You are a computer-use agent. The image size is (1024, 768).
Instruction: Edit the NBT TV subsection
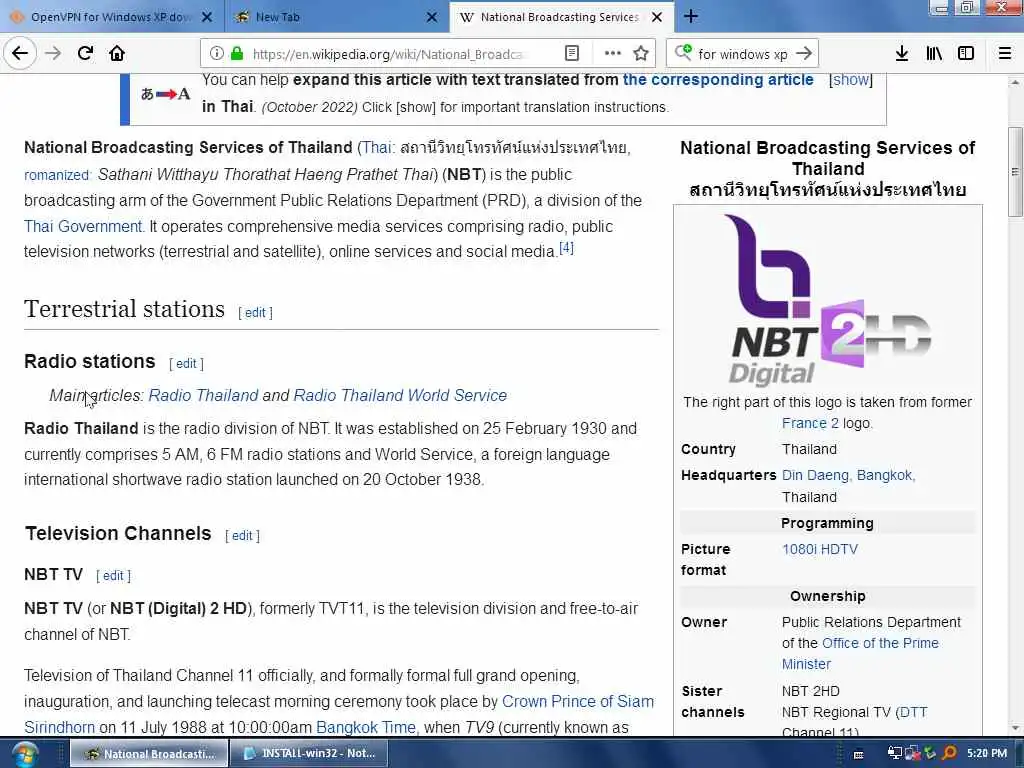pos(113,575)
